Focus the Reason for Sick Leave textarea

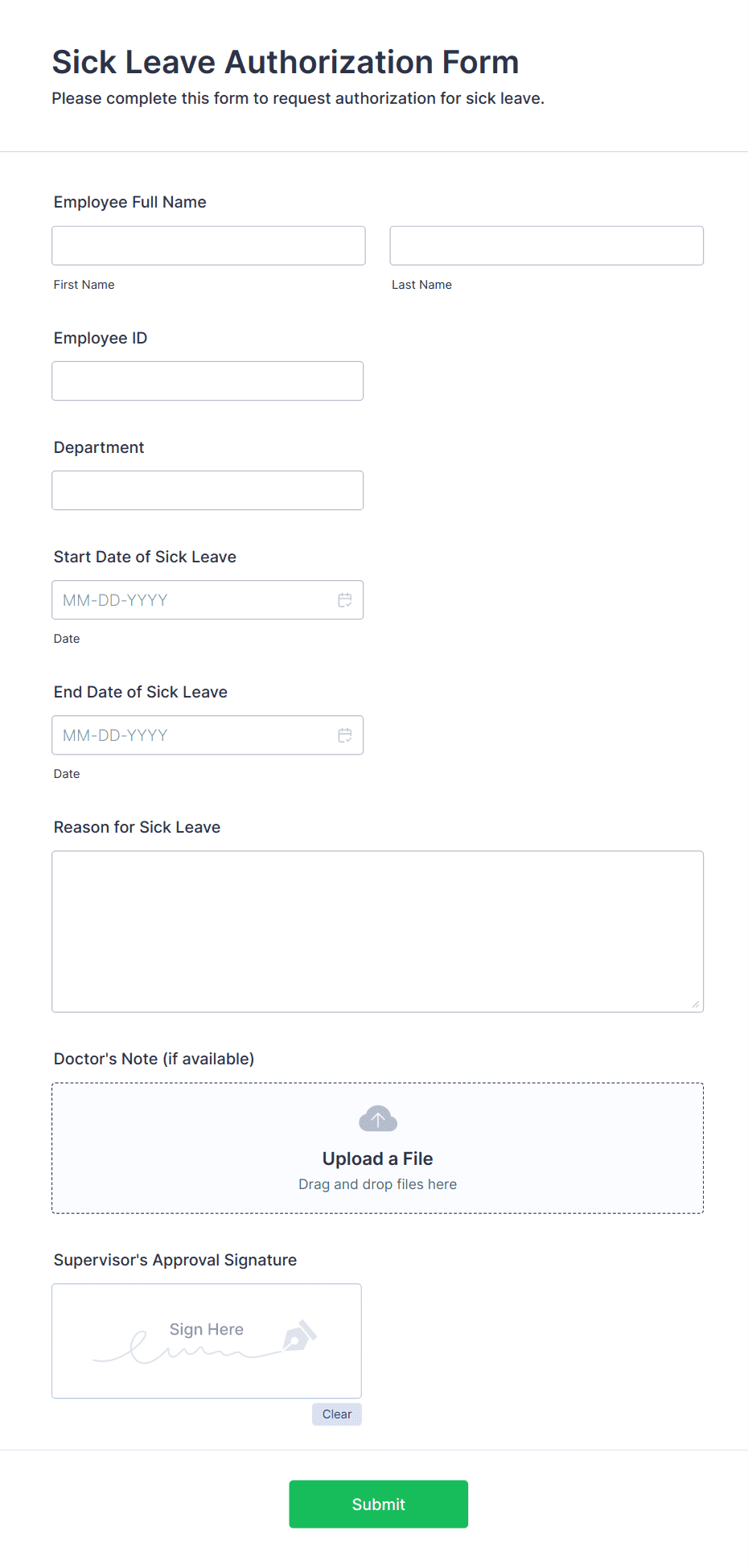[378, 932]
